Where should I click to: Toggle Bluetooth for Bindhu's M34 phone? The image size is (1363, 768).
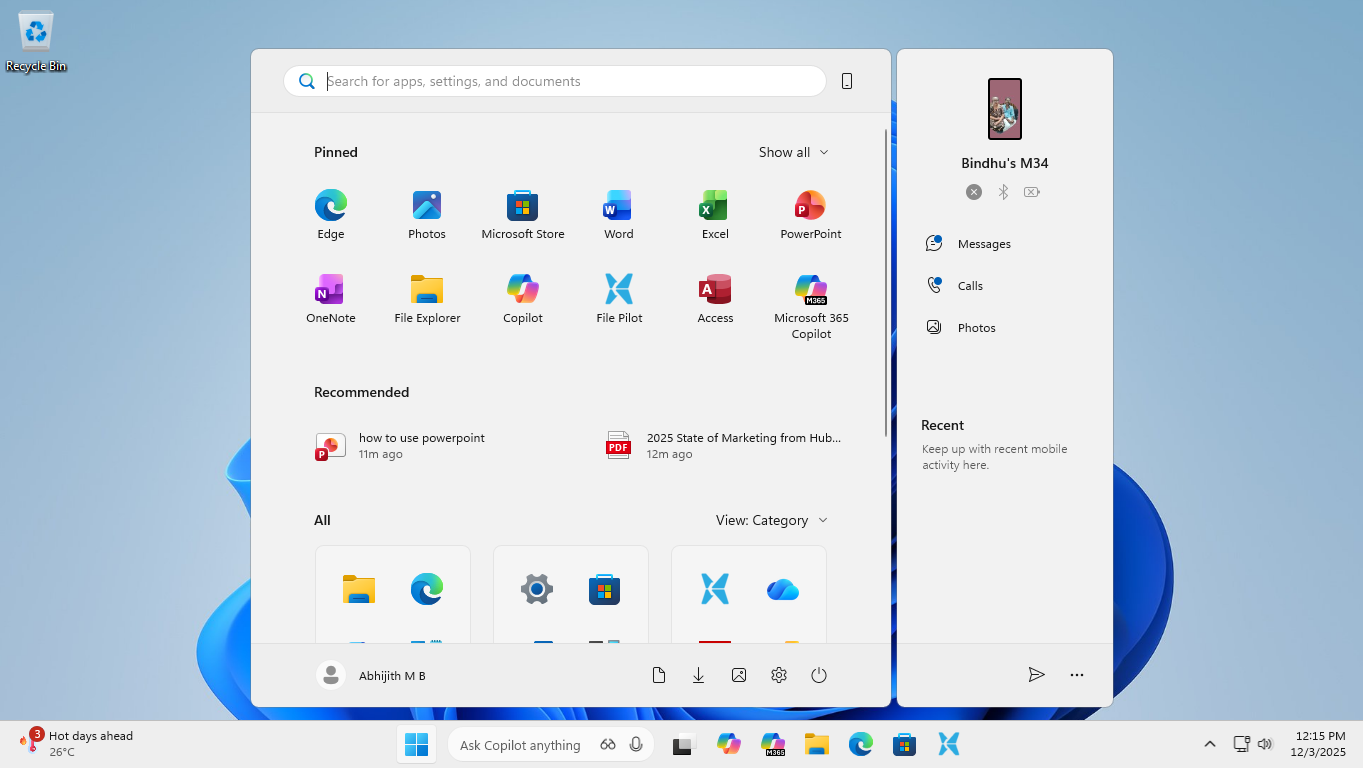click(1002, 191)
